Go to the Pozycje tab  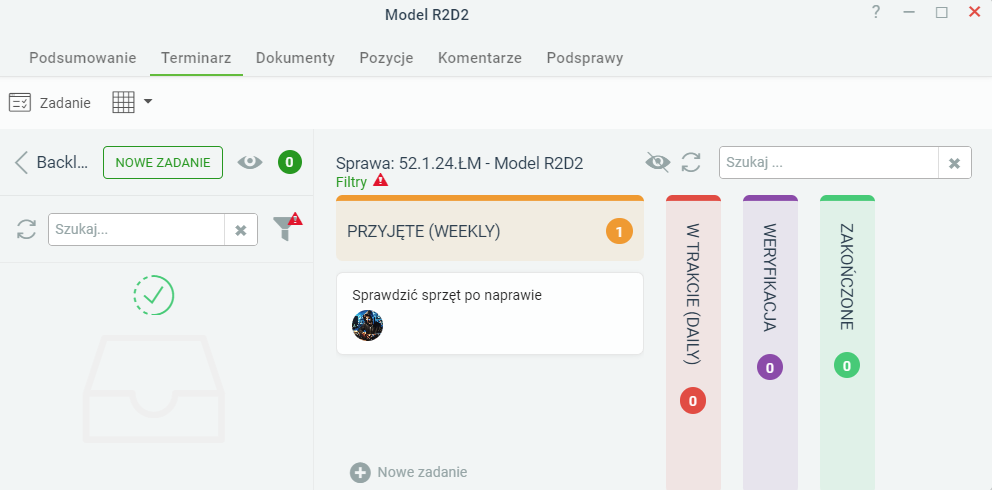387,58
